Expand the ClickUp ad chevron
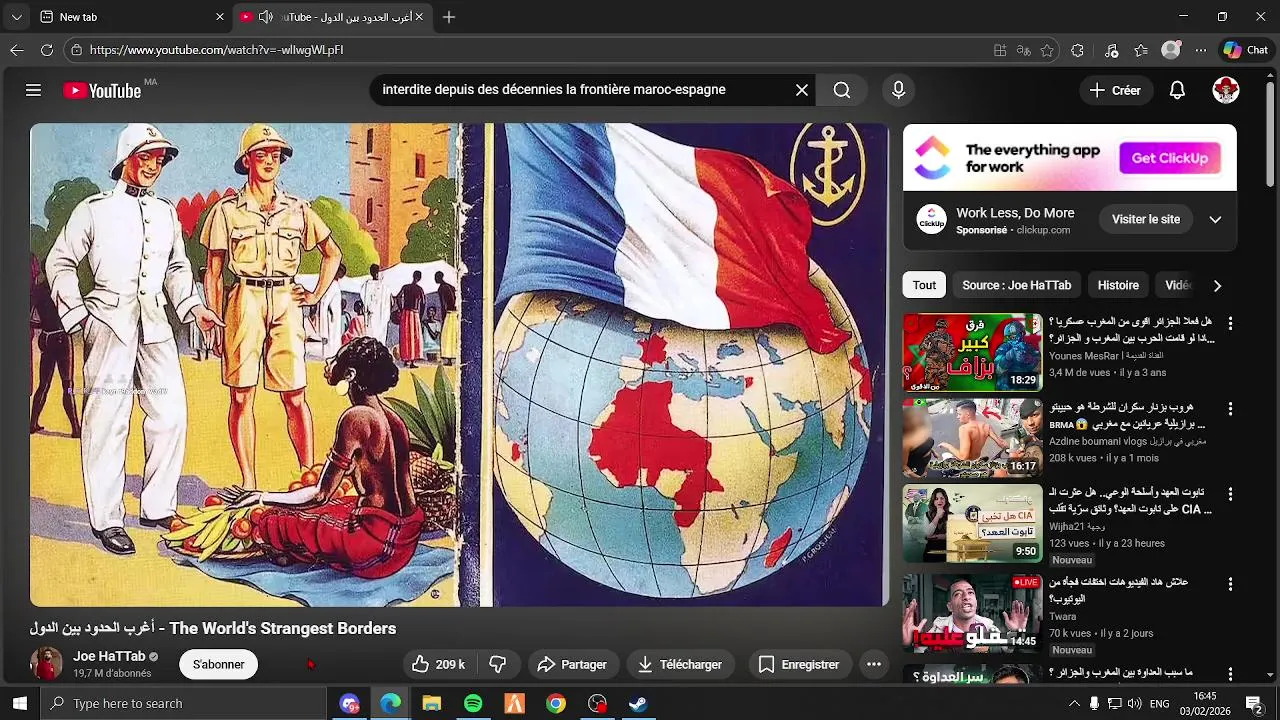This screenshot has height=720, width=1280. [x=1215, y=219]
